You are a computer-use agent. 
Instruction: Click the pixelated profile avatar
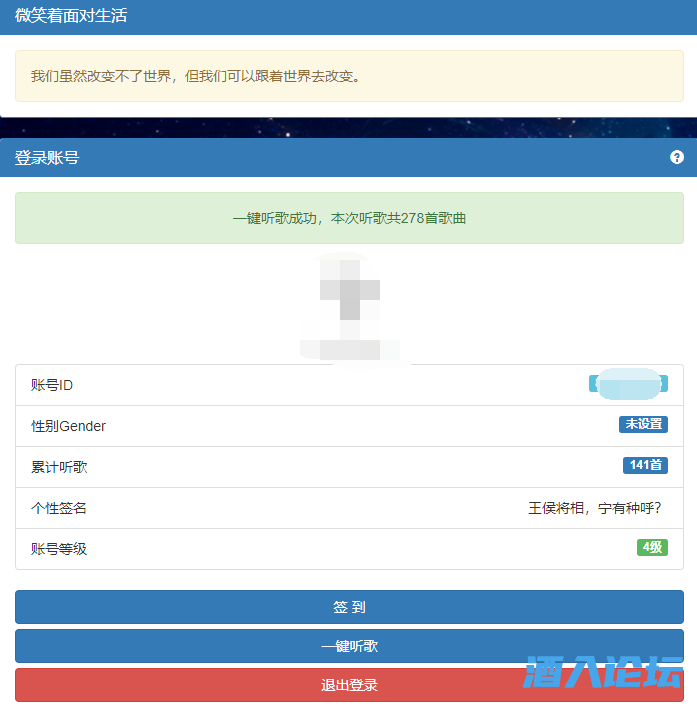coord(350,308)
